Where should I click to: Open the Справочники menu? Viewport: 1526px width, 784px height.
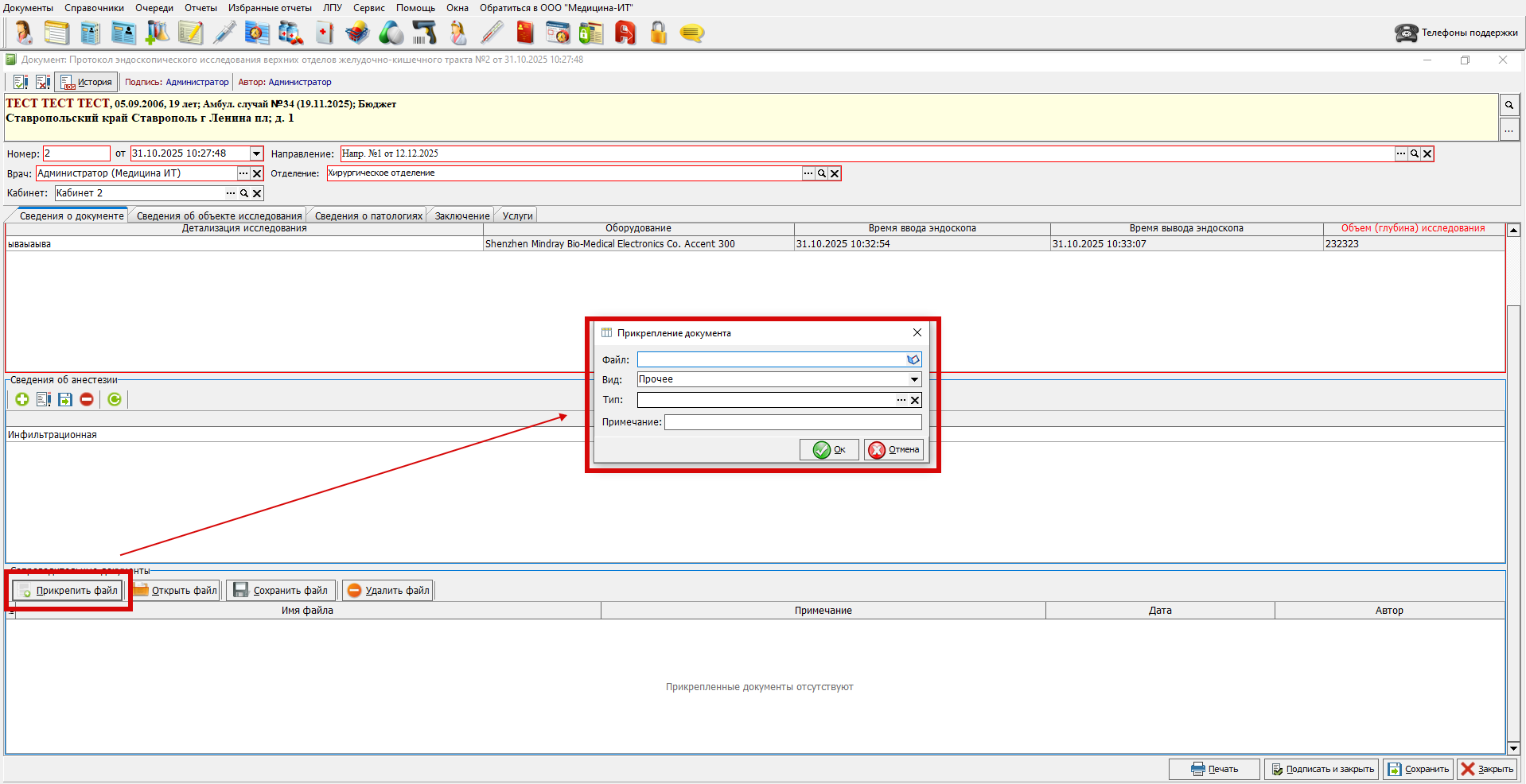[94, 8]
